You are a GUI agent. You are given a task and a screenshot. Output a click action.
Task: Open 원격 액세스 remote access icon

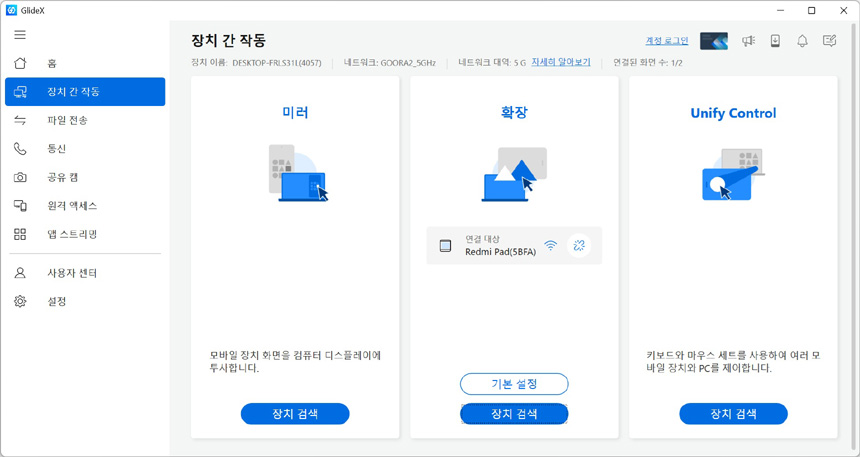pyautogui.click(x=20, y=205)
